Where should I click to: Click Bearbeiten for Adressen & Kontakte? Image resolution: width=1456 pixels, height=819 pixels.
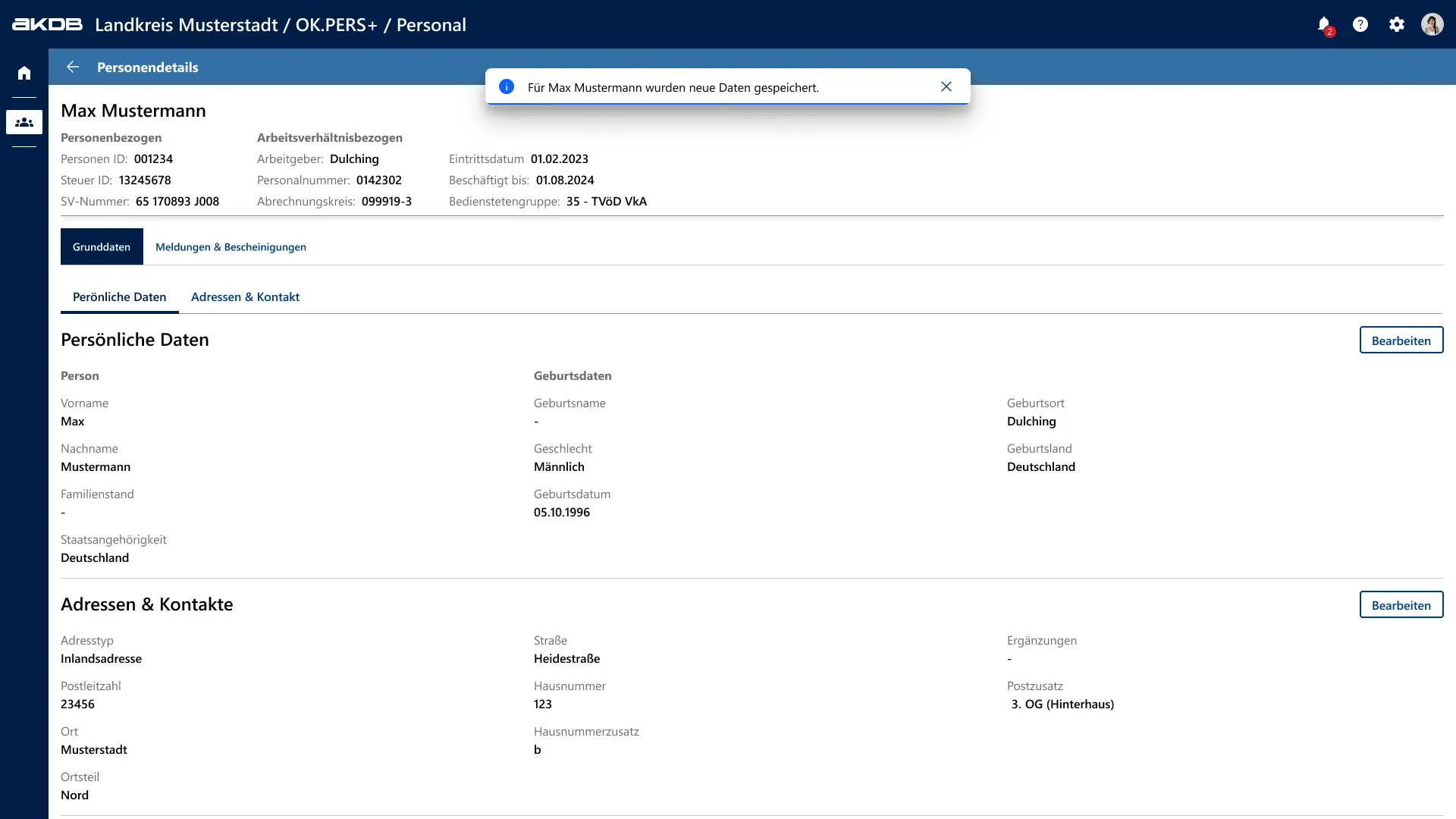point(1401,605)
